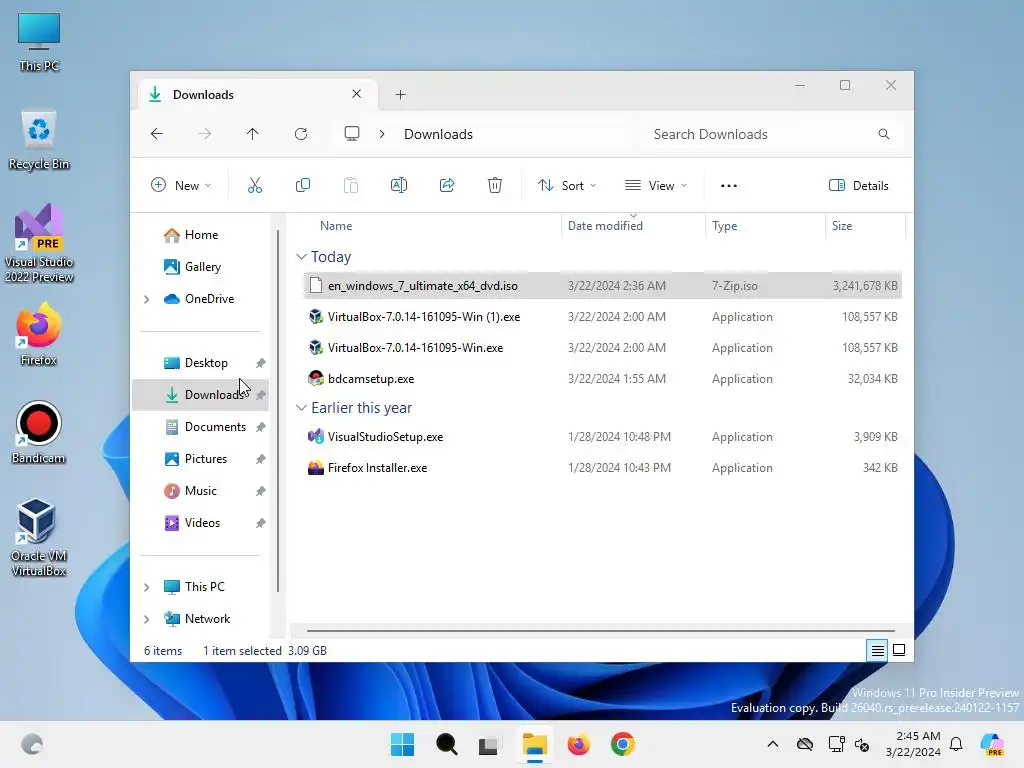The width and height of the screenshot is (1024, 768).
Task: Select bdcamsetup.exe file
Action: (603, 379)
